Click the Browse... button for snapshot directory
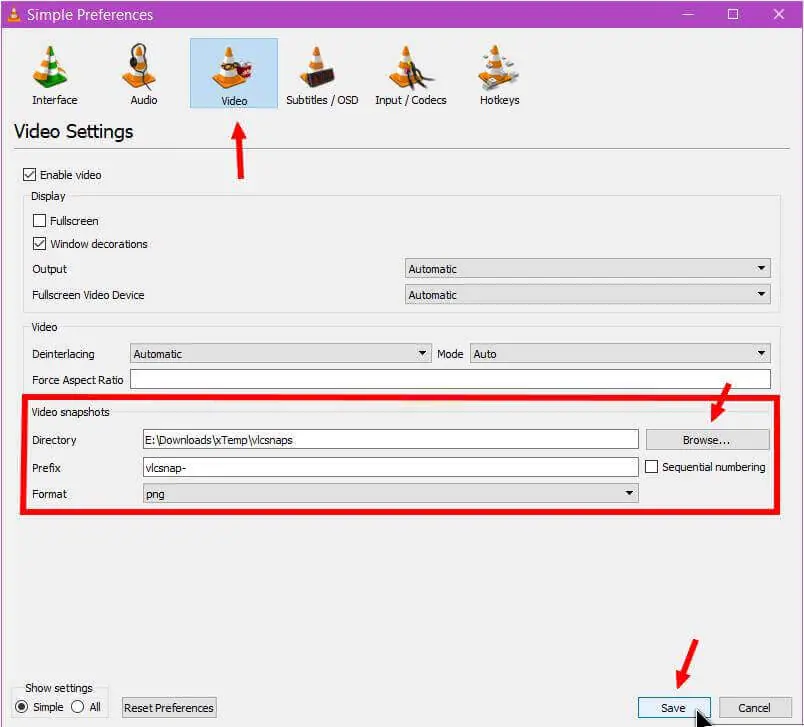Screen dimensions: 804x727 [708, 439]
